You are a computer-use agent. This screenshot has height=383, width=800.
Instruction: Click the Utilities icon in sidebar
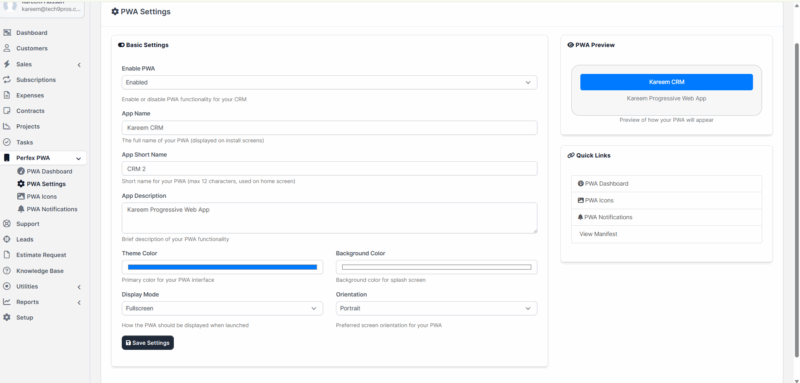pos(7,286)
